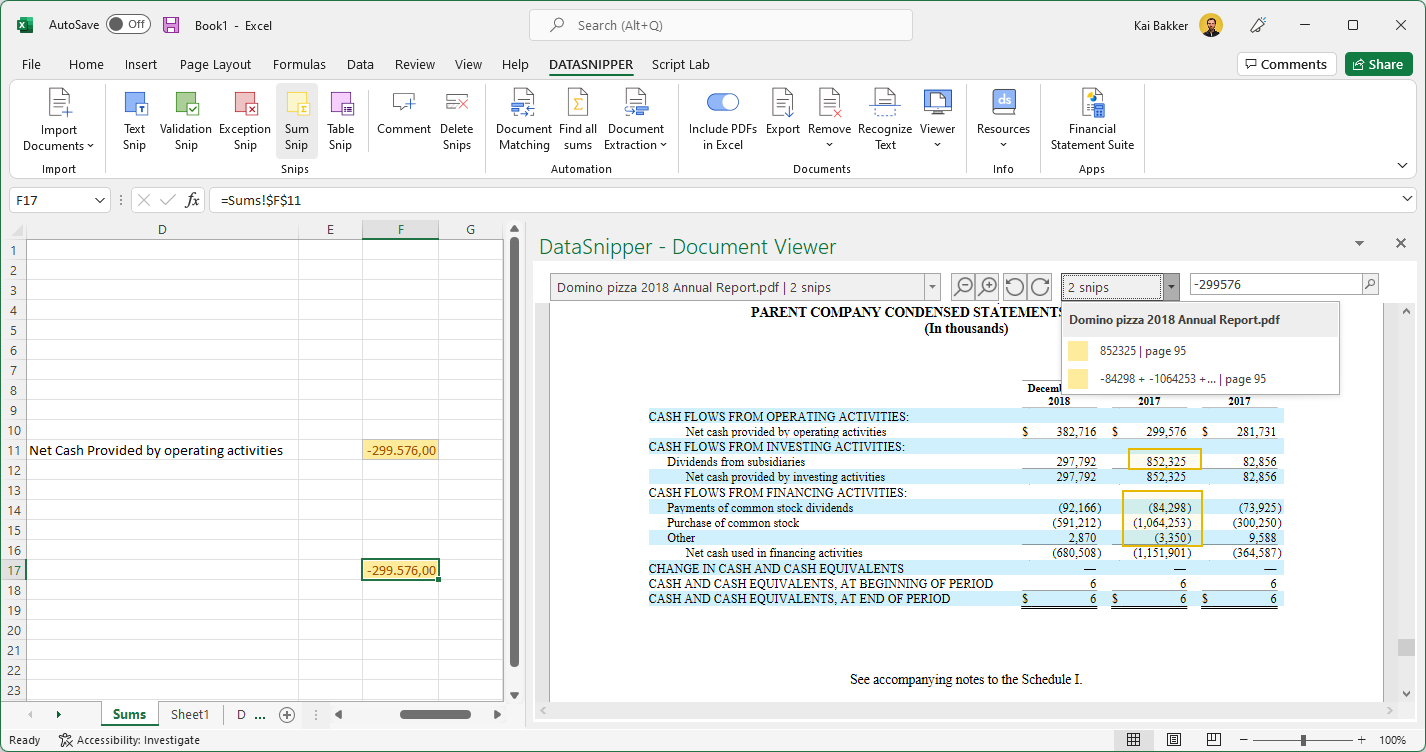This screenshot has width=1426, height=752.
Task: Close the Document Viewer pane
Action: click(x=1401, y=243)
